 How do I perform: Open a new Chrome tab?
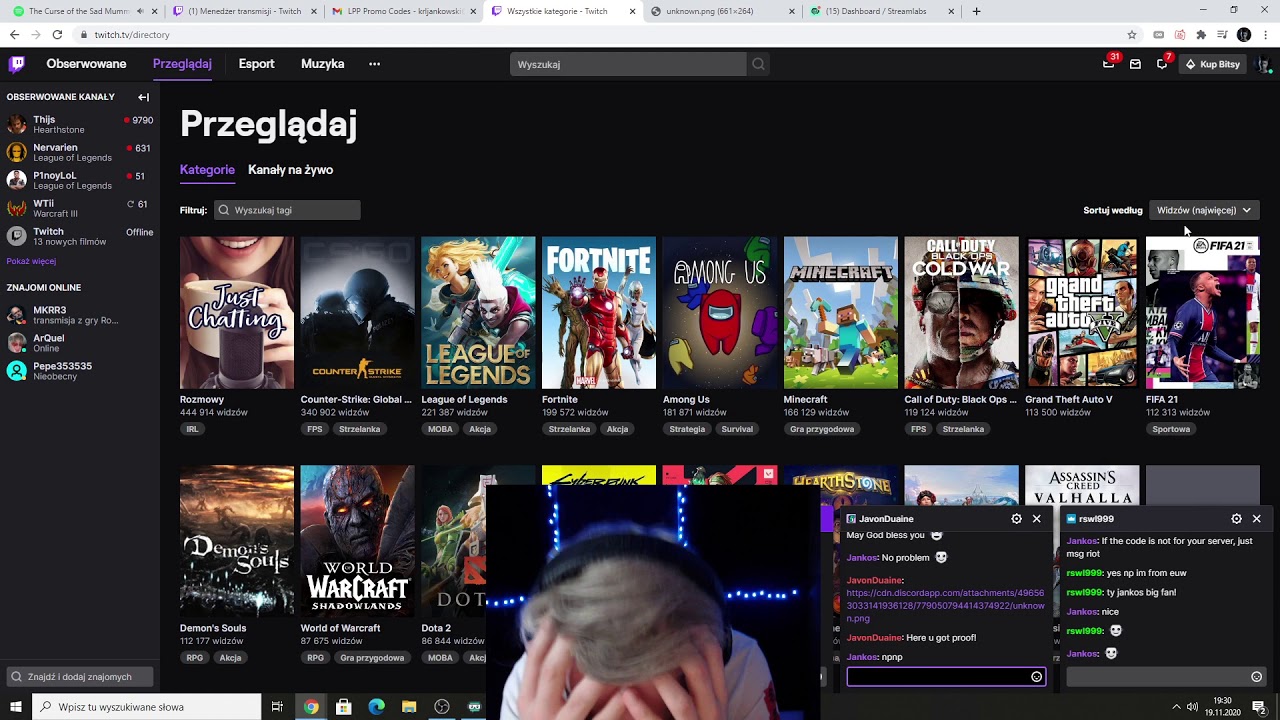pos(976,11)
